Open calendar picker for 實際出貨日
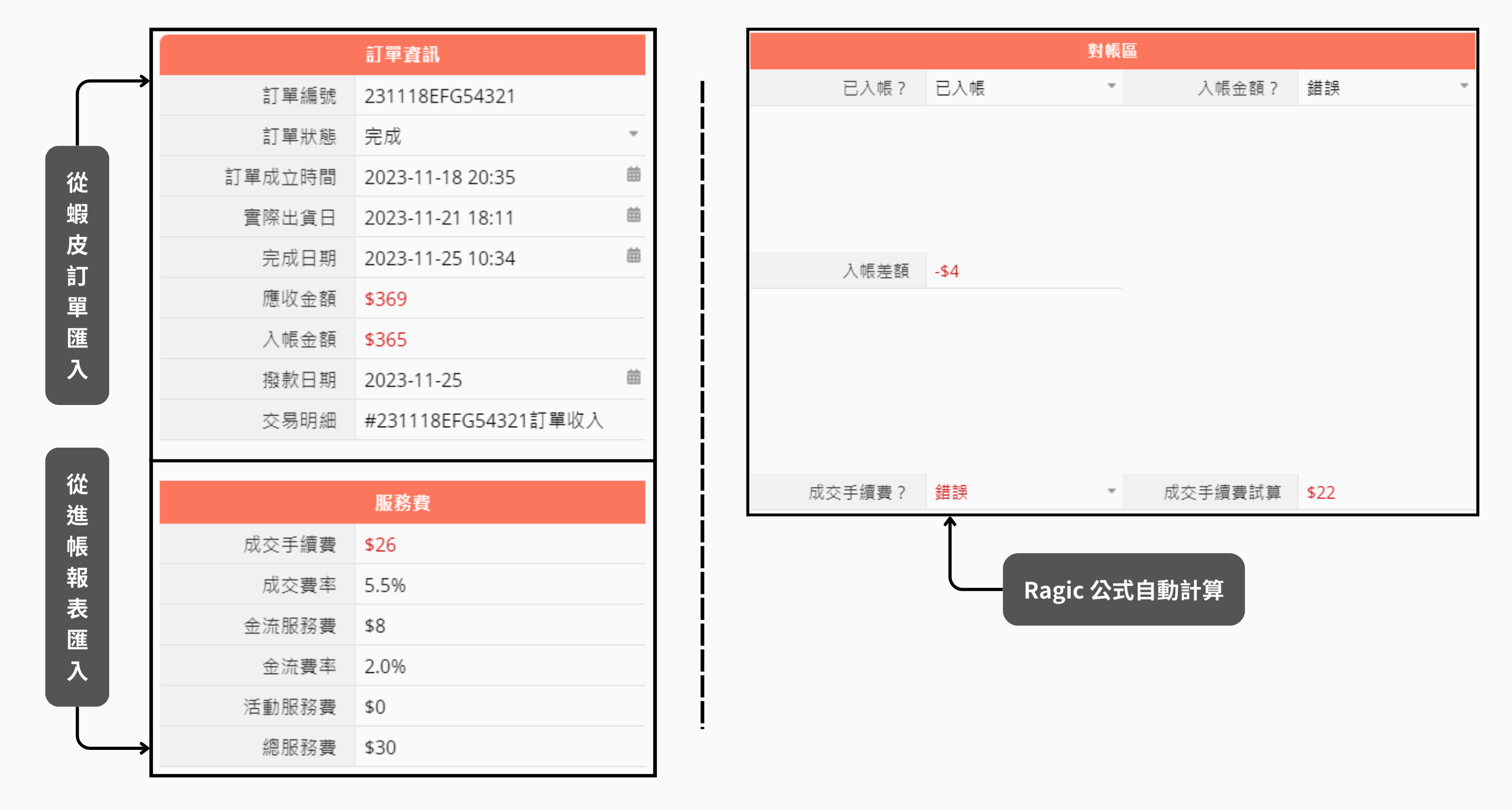1512x810 pixels. click(x=633, y=215)
